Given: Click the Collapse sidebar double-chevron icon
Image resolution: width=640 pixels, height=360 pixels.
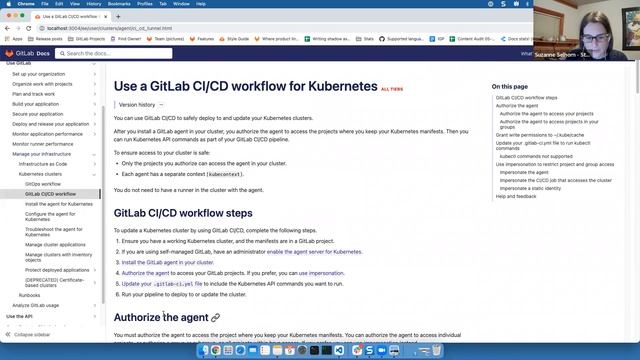Looking at the screenshot, I should tap(8, 334).
